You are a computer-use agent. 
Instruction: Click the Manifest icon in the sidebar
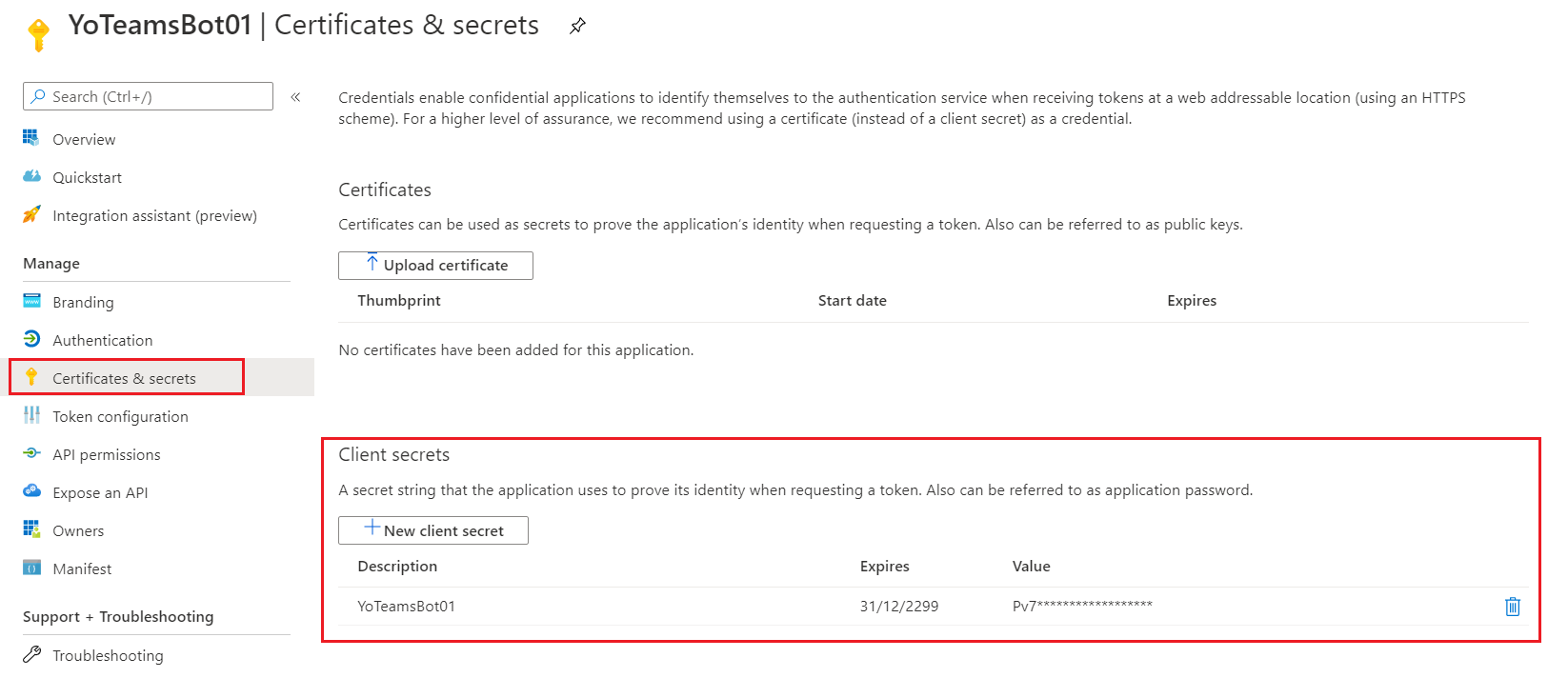point(31,568)
